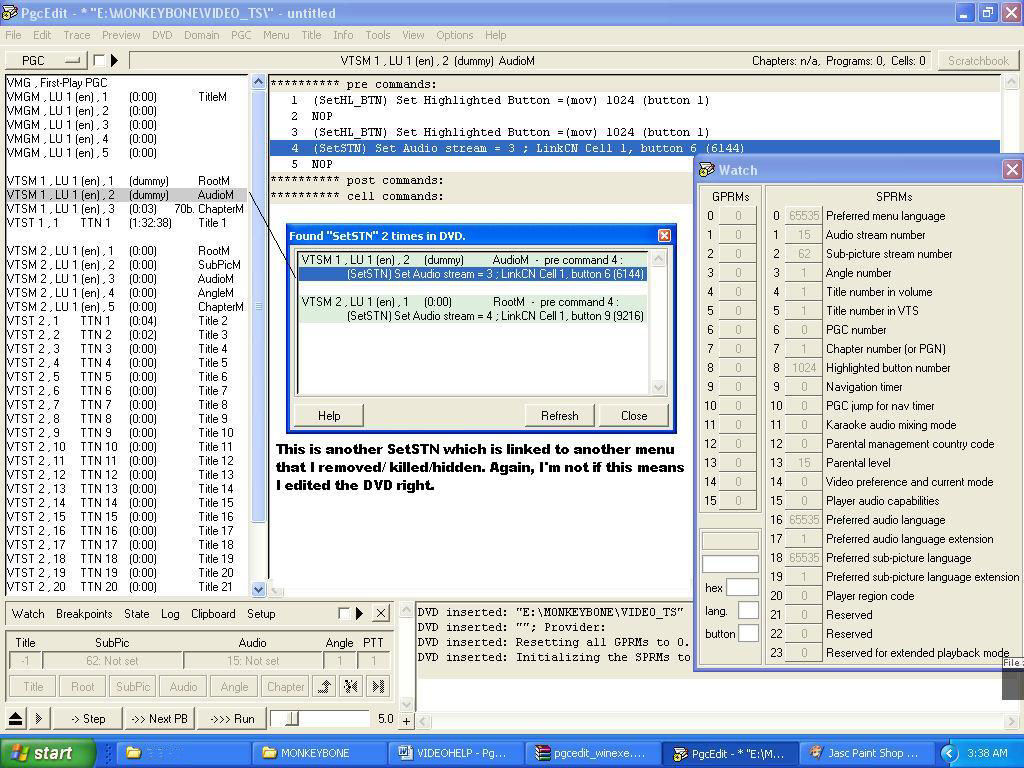Open the PGC selector dropdown

(46, 61)
